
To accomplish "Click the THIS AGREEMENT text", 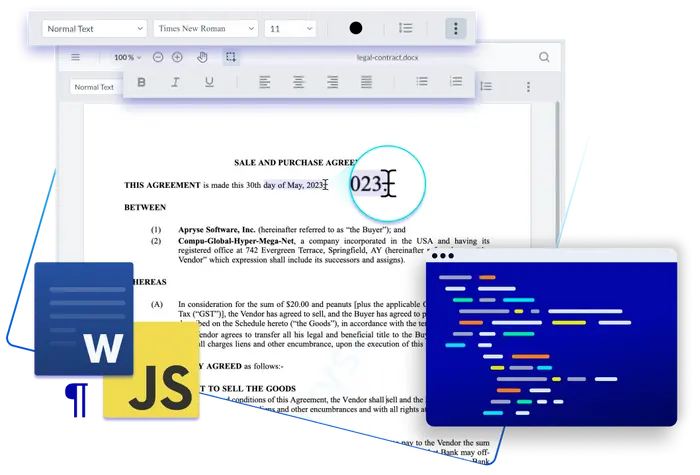I will [162, 185].
